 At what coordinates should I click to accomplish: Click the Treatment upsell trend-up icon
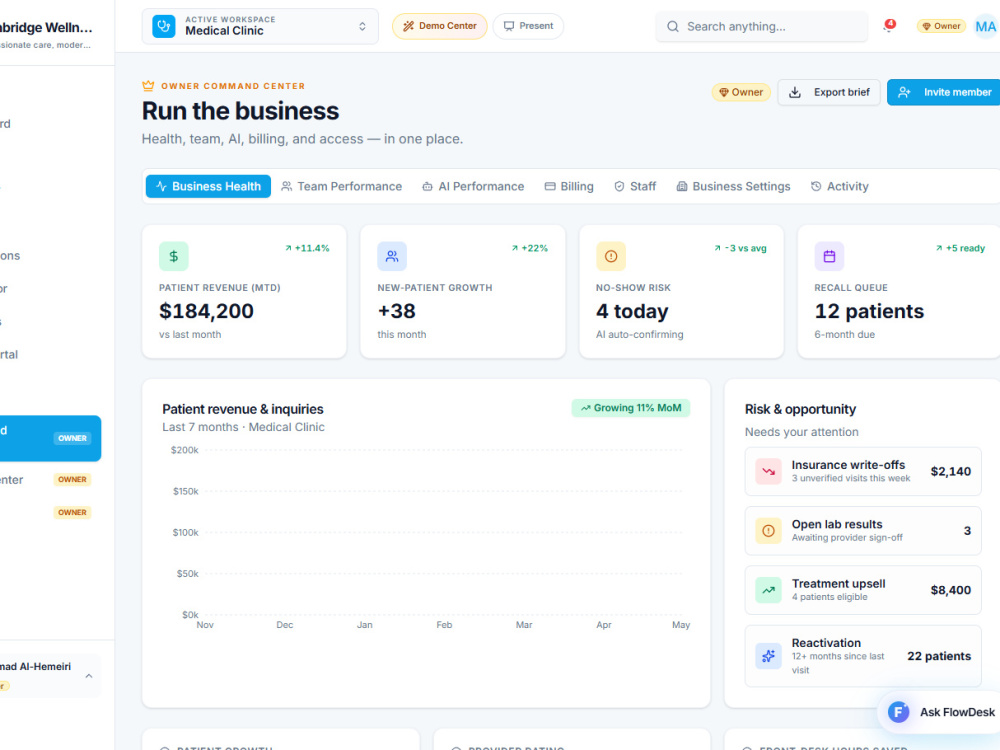768,590
